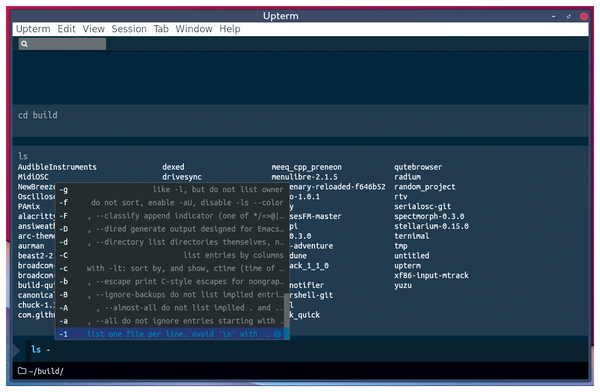Click spectmorph-0.3.0 entry
600x392 pixels.
pyautogui.click(x=429, y=217)
